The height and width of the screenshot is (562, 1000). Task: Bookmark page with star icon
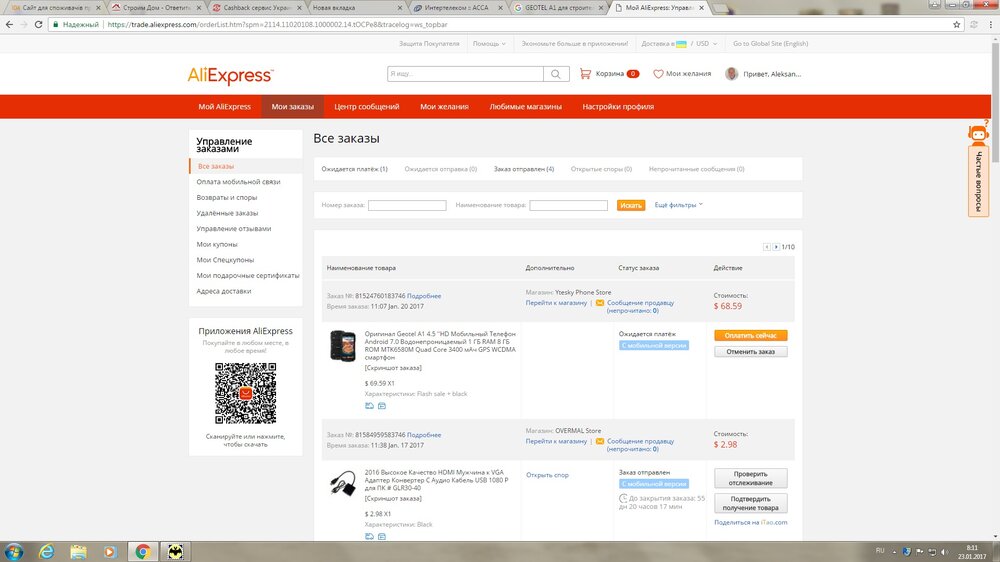point(957,24)
